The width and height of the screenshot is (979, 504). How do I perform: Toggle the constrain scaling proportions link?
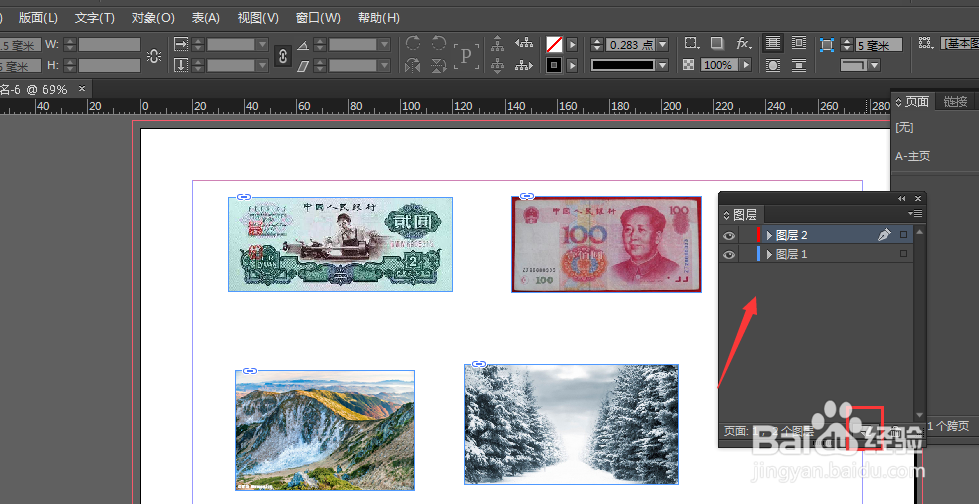[x=283, y=55]
